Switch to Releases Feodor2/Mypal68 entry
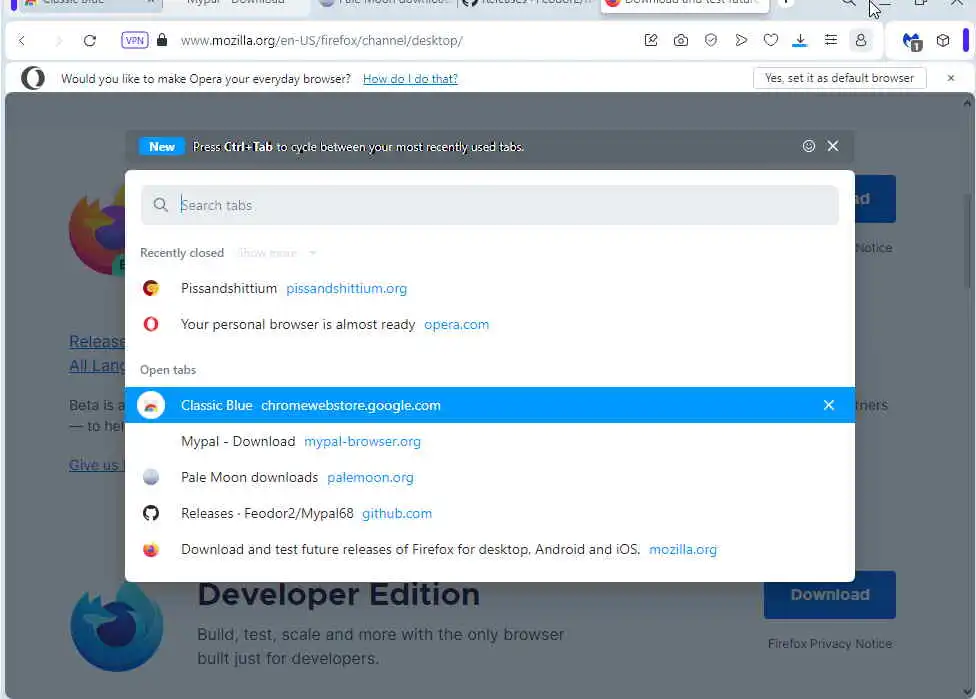 point(489,514)
